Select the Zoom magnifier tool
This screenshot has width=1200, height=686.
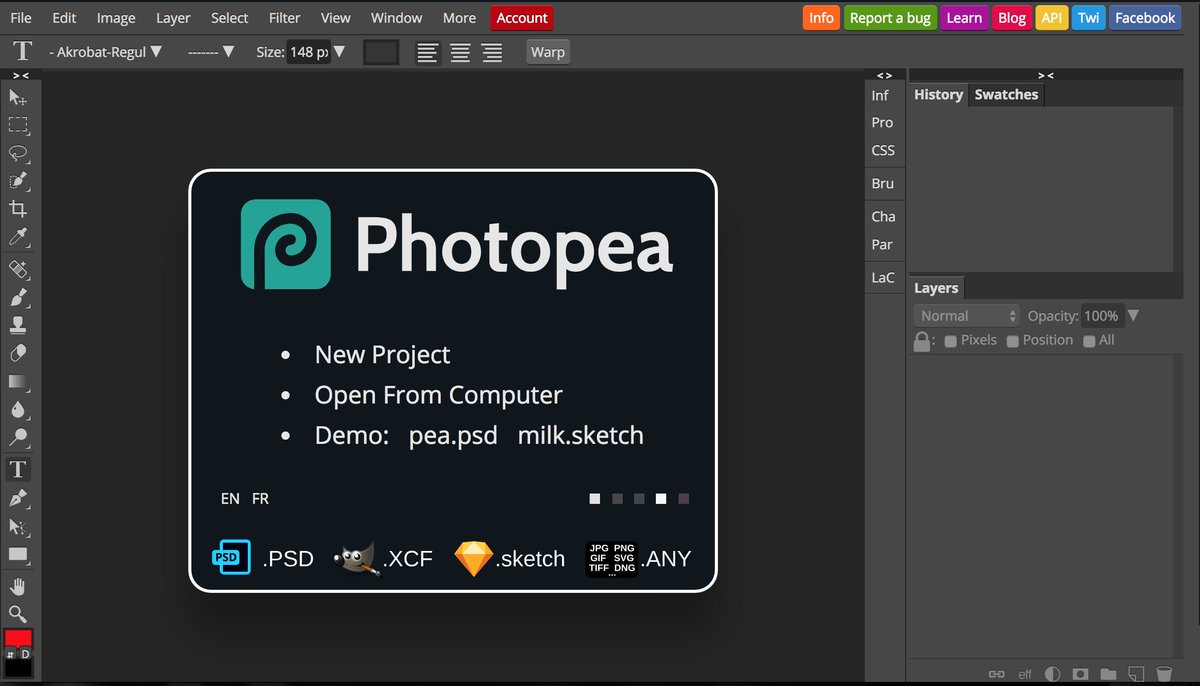18,613
